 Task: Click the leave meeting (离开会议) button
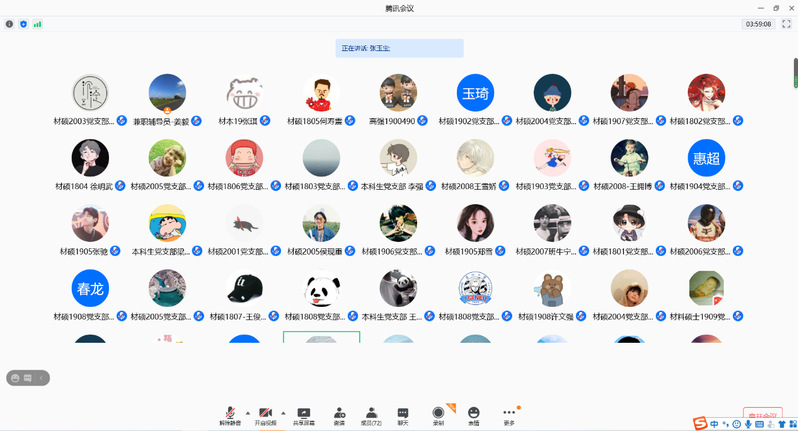763,416
